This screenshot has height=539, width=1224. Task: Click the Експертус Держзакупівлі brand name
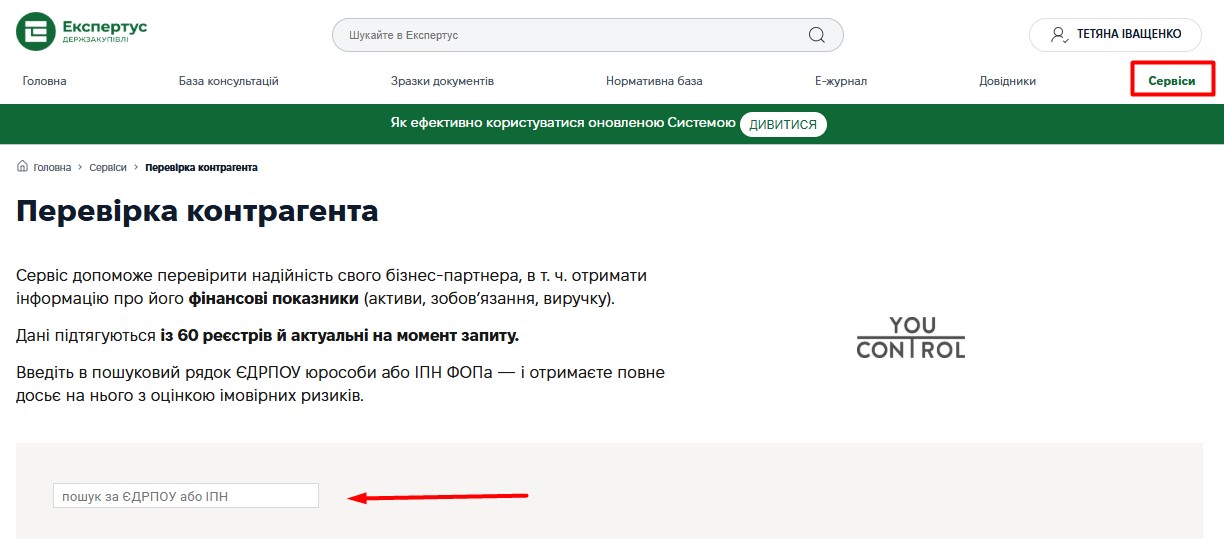(104, 31)
